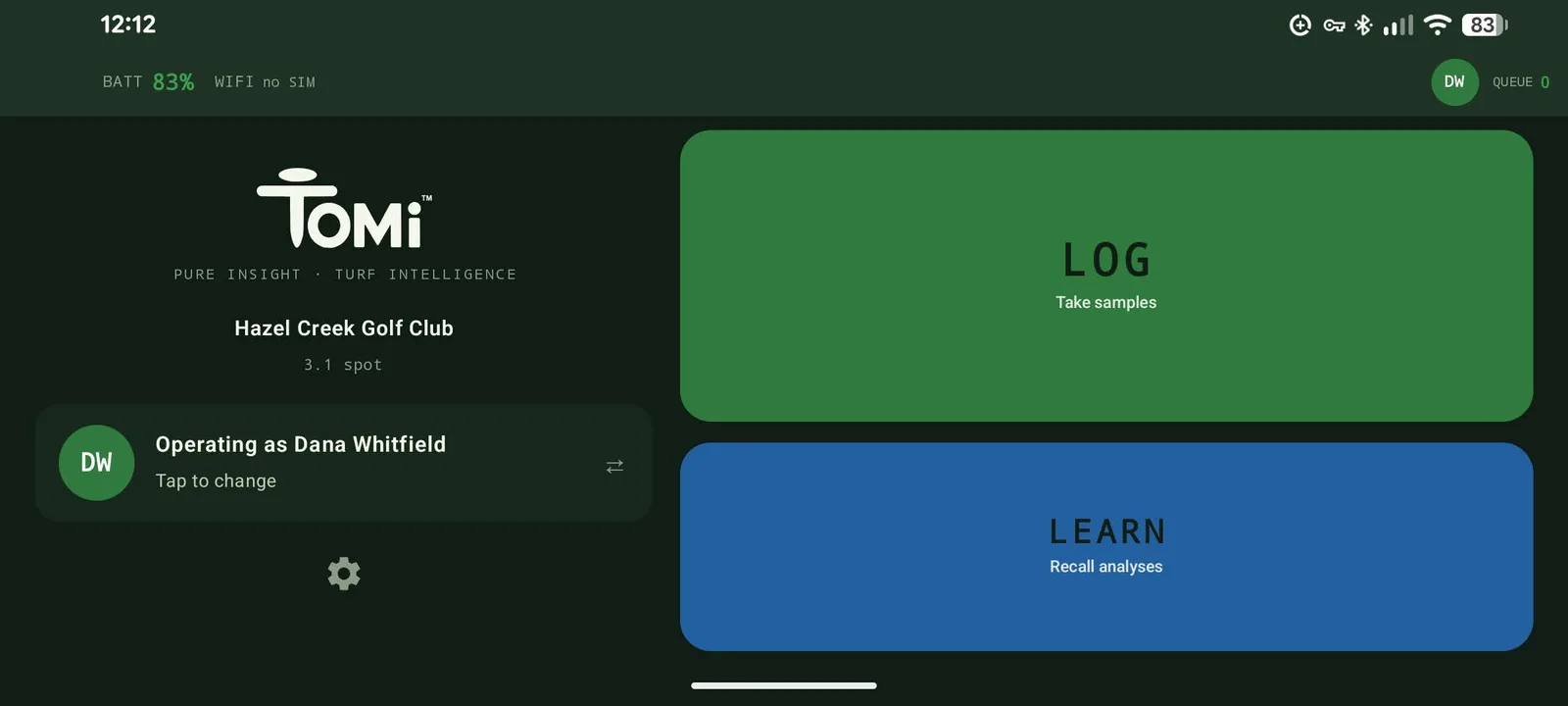Tap the DW avatar next to QUEUE
Image resolution: width=1568 pixels, height=706 pixels.
point(1454,82)
